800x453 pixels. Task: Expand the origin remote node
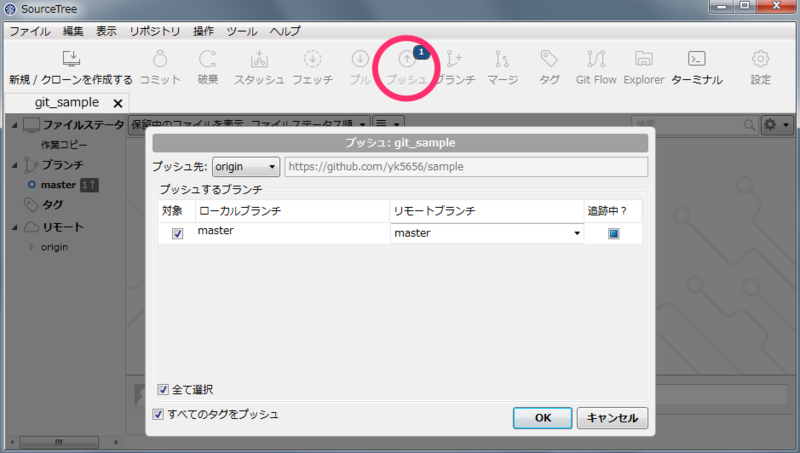pyautogui.click(x=32, y=247)
